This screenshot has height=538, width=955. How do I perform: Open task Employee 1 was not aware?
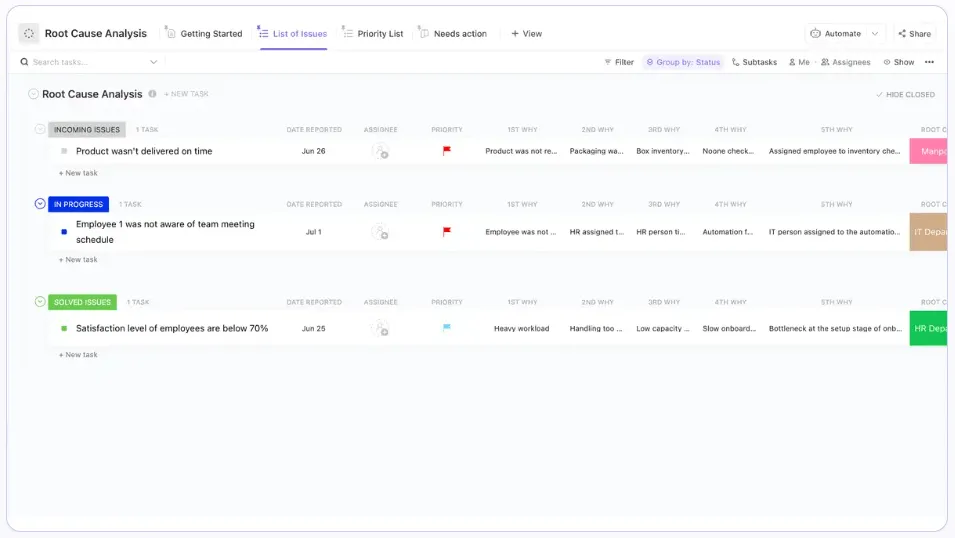(x=165, y=232)
